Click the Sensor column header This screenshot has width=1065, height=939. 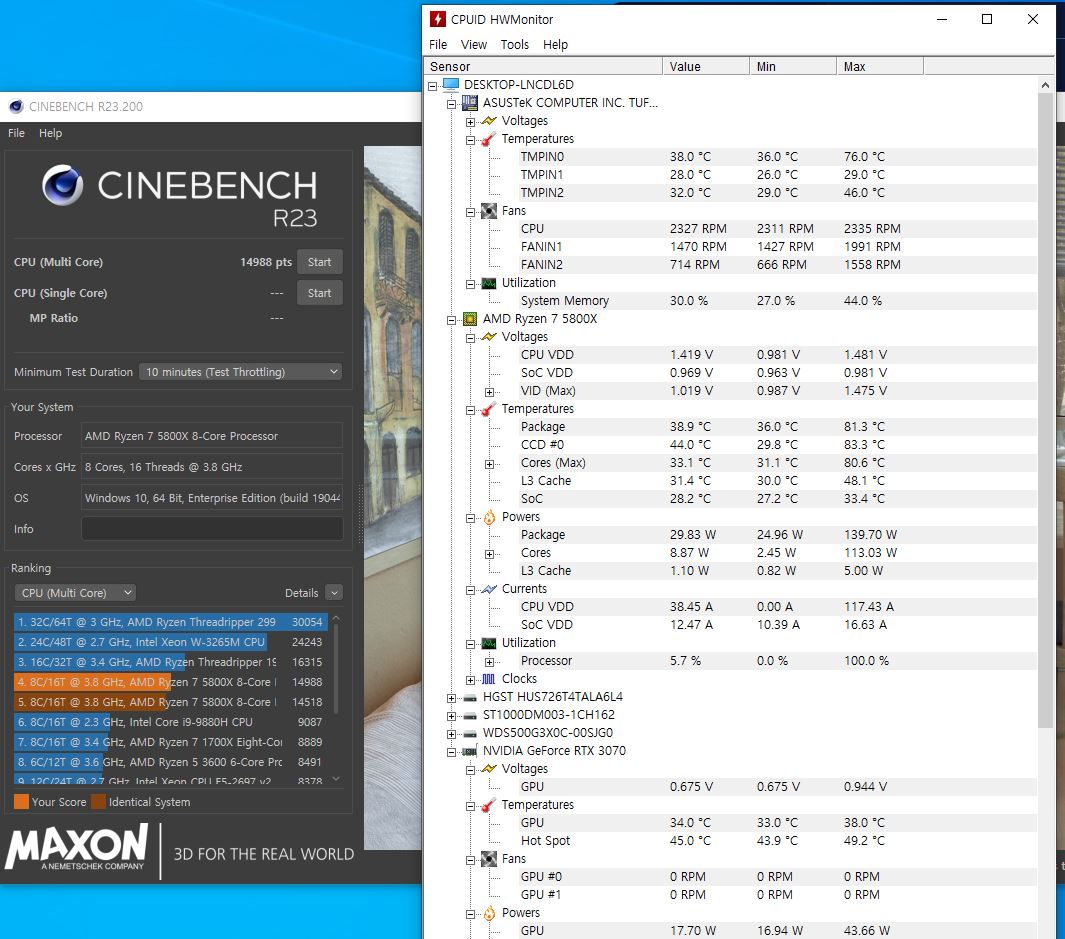click(x=543, y=66)
